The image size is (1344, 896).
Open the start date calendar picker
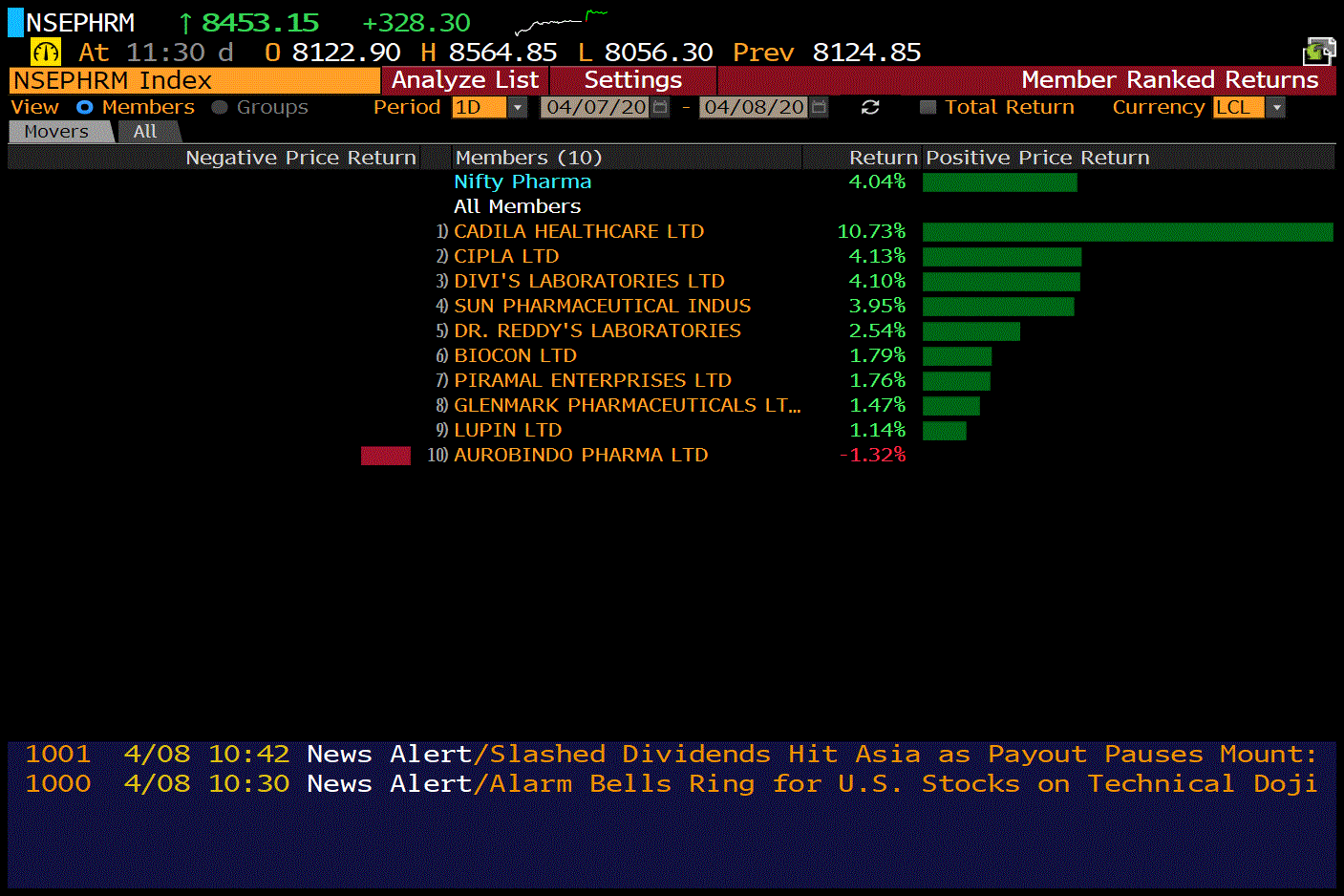(x=660, y=108)
